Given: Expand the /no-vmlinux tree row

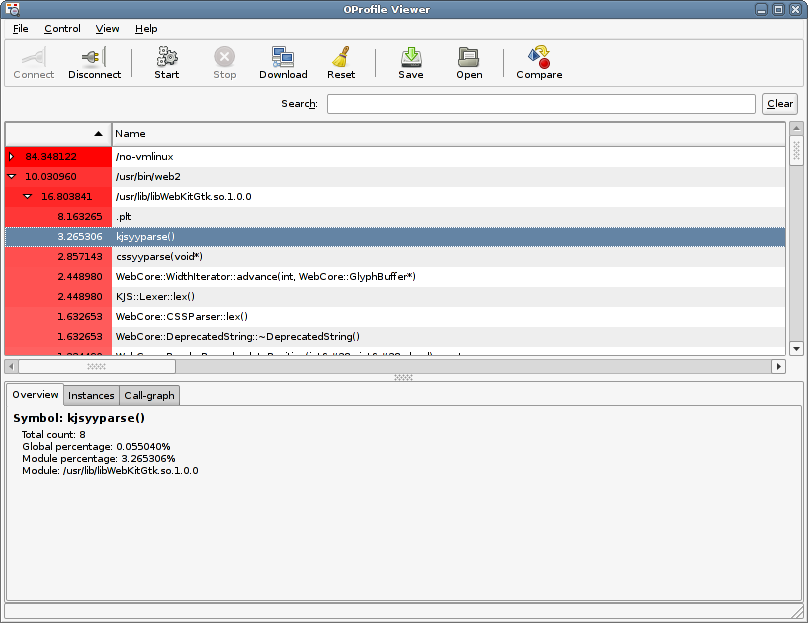Looking at the screenshot, I should (11, 157).
